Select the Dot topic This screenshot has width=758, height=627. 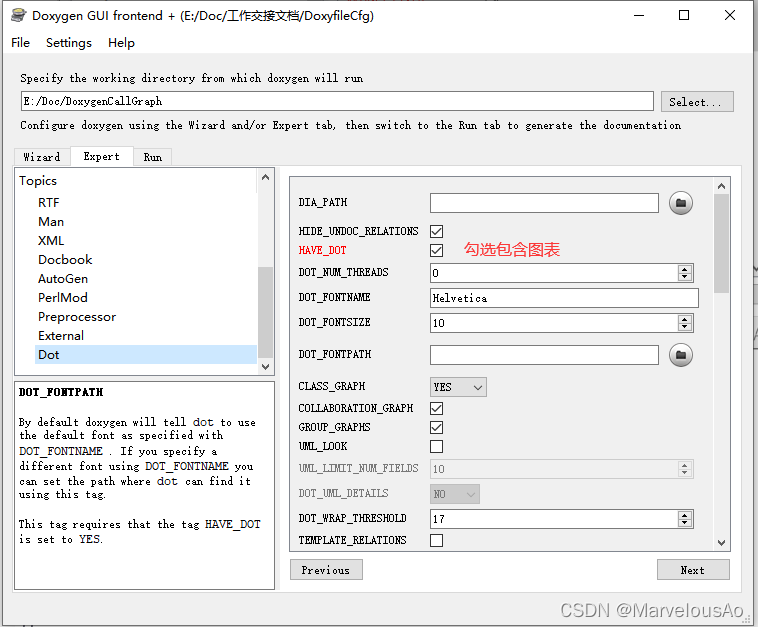[146, 354]
